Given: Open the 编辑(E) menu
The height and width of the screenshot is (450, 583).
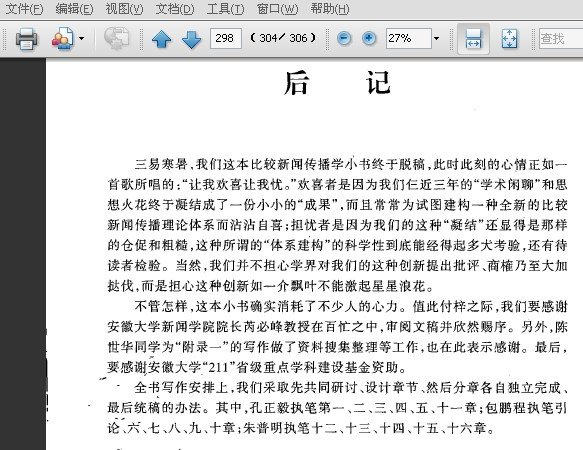Looking at the screenshot, I should coord(74,9).
